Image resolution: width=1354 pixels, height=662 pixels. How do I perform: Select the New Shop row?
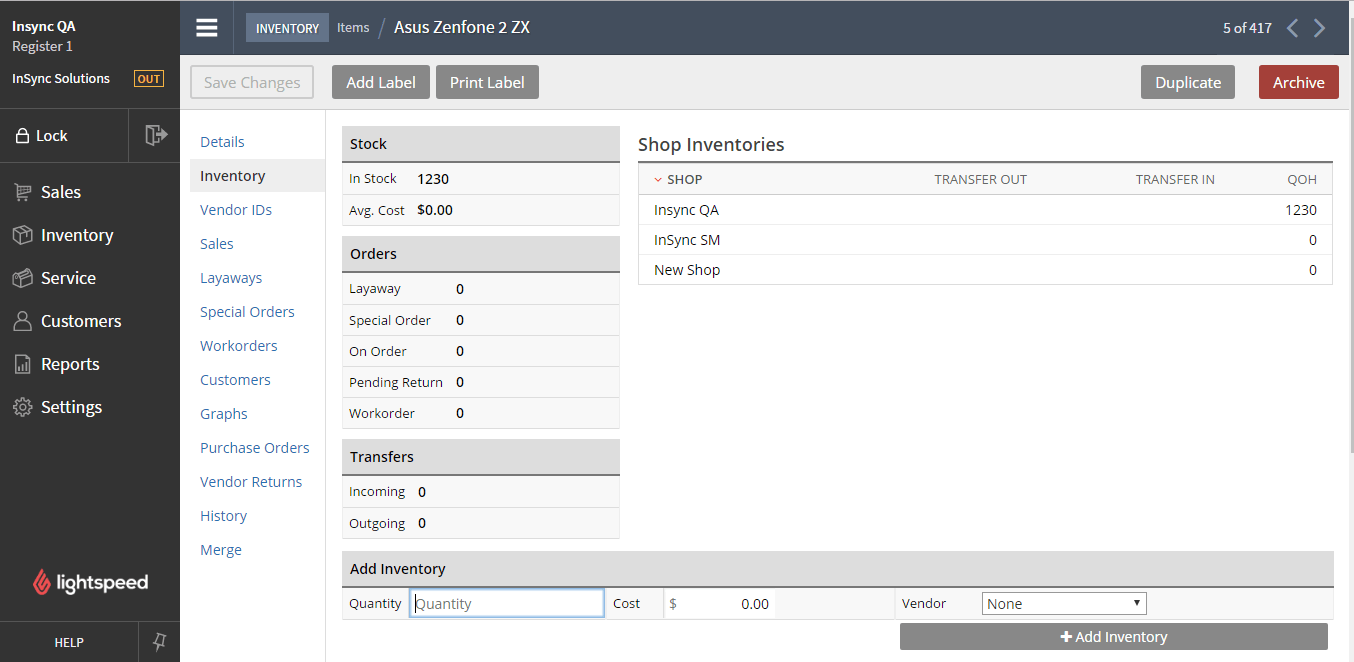click(985, 270)
